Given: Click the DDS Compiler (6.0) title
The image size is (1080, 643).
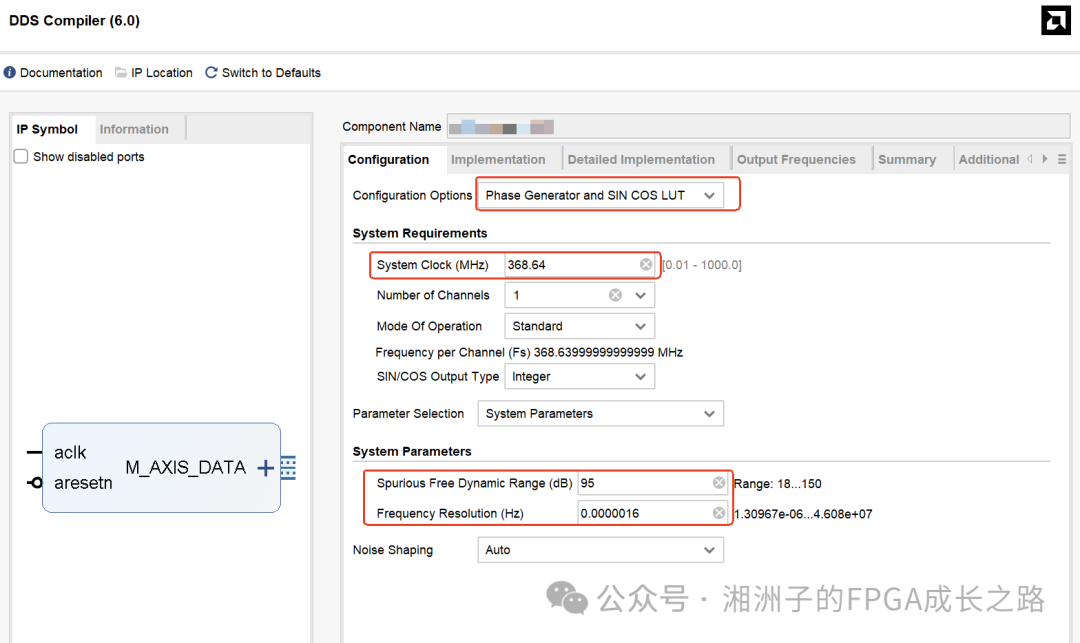Looking at the screenshot, I should [x=74, y=21].
